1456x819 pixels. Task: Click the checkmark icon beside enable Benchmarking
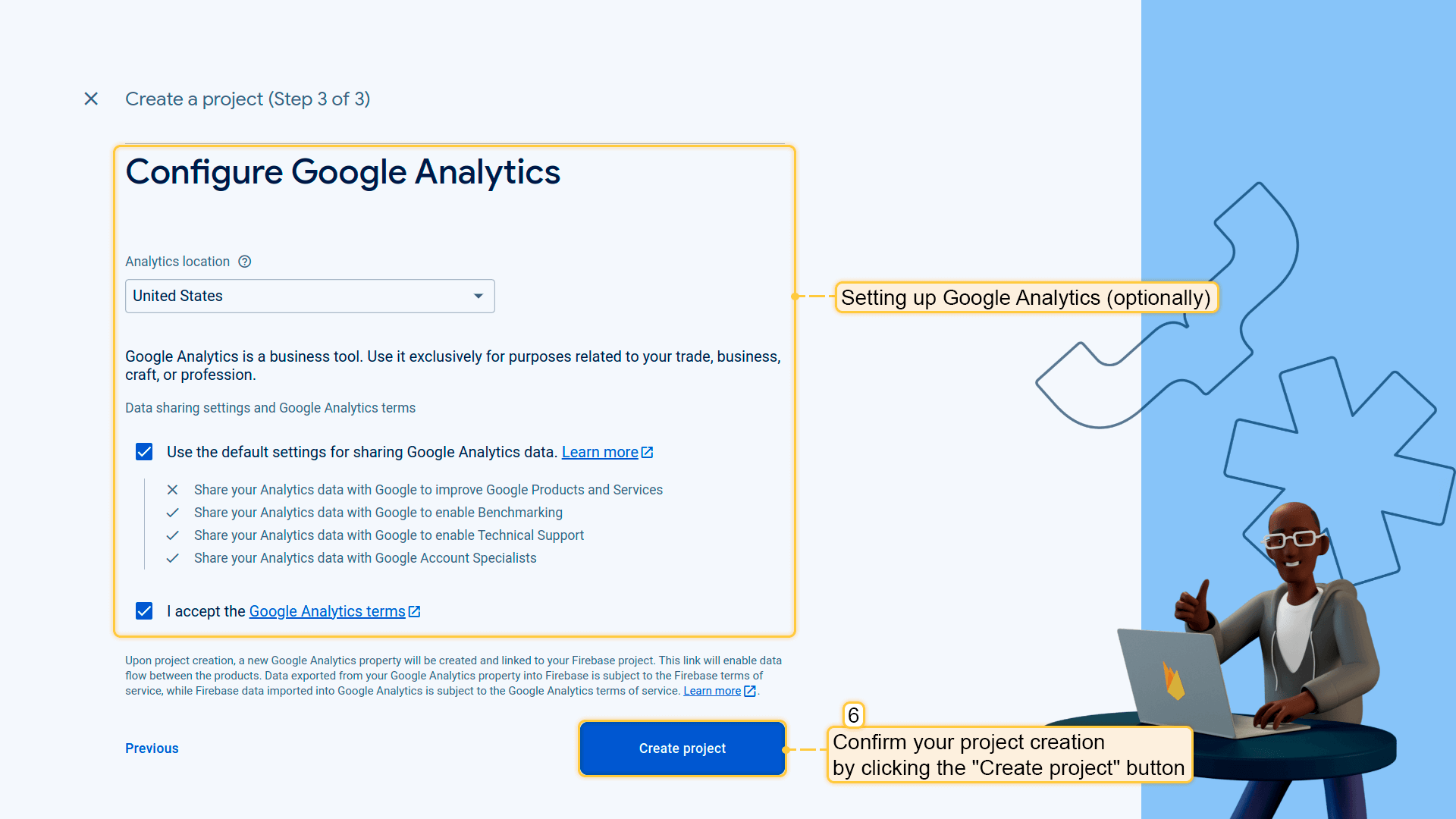(173, 513)
